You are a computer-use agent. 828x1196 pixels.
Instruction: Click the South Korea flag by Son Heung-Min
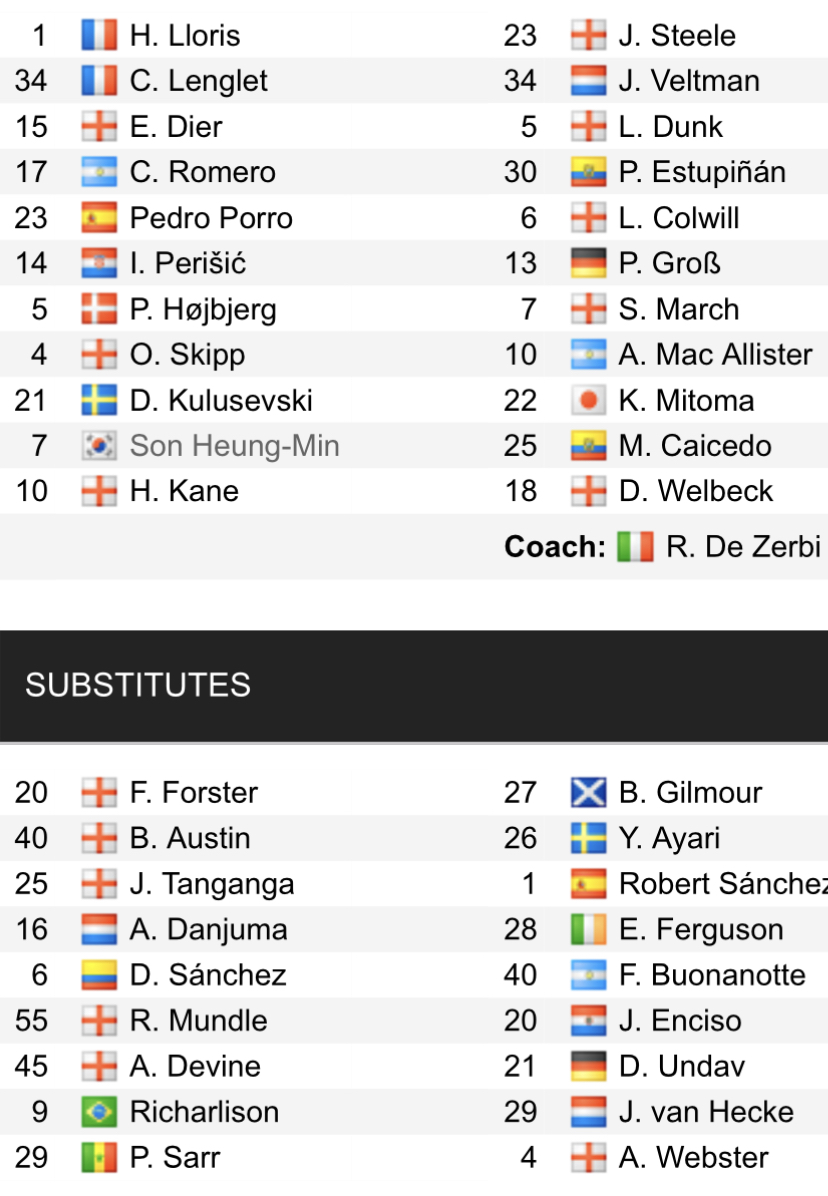point(99,446)
